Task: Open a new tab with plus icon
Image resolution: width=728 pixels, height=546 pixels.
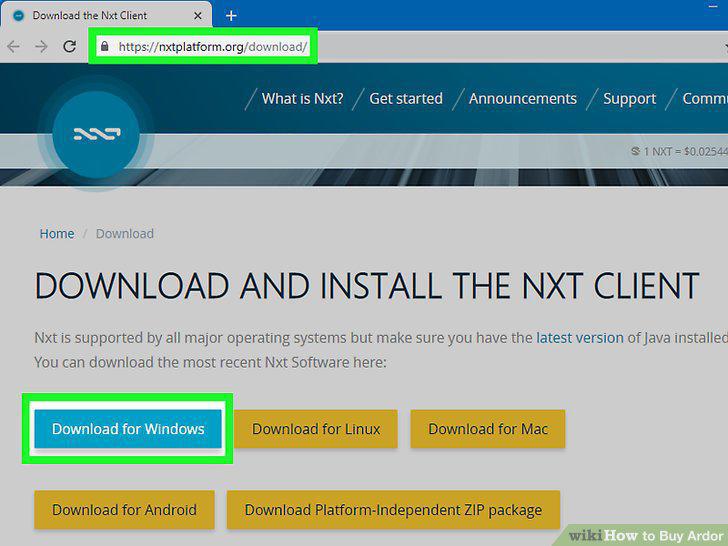Action: coord(231,16)
